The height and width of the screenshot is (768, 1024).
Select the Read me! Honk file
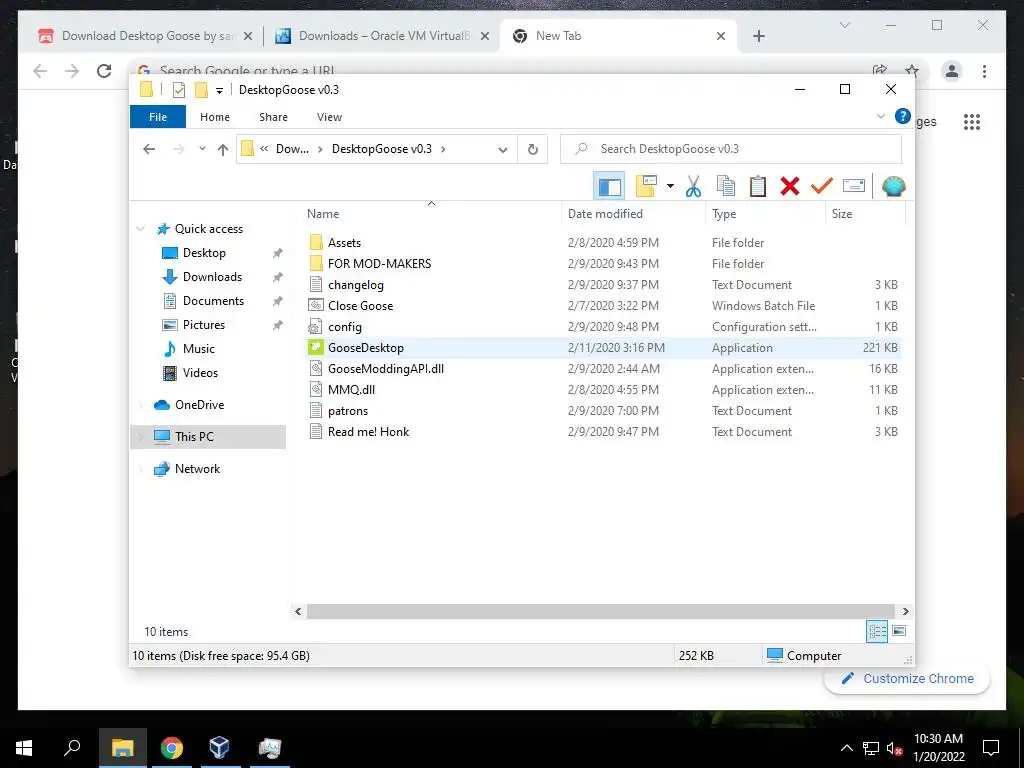coord(368,432)
